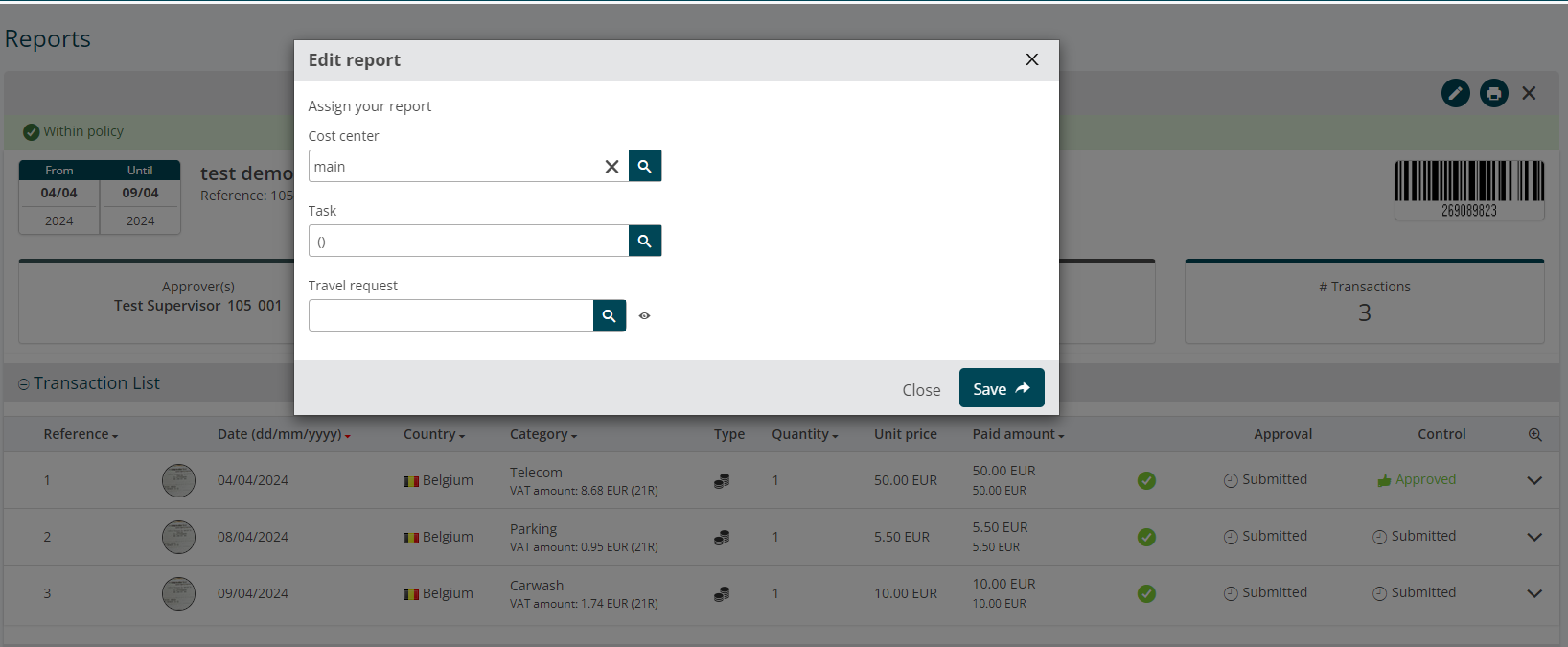Image resolution: width=1568 pixels, height=647 pixels.
Task: Click into the Travel request input field
Action: [450, 315]
